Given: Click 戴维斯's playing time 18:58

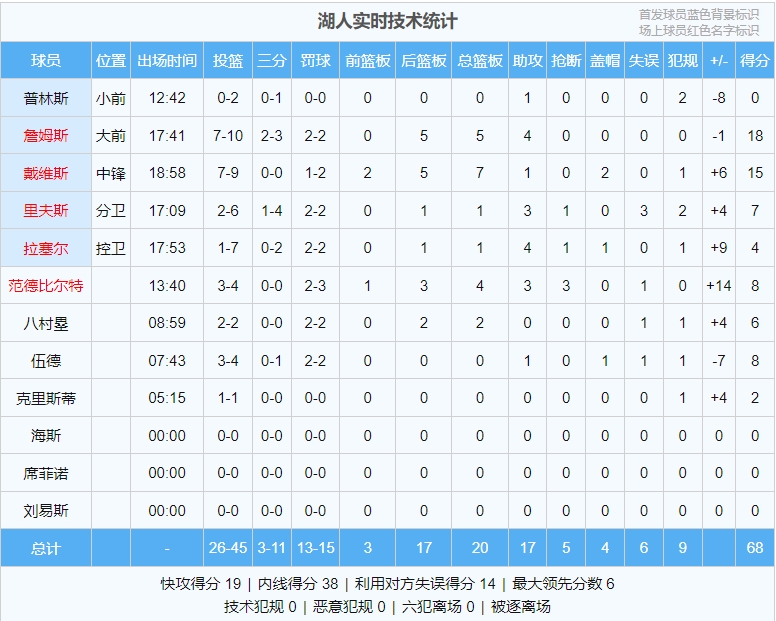Looking at the screenshot, I should [167, 173].
